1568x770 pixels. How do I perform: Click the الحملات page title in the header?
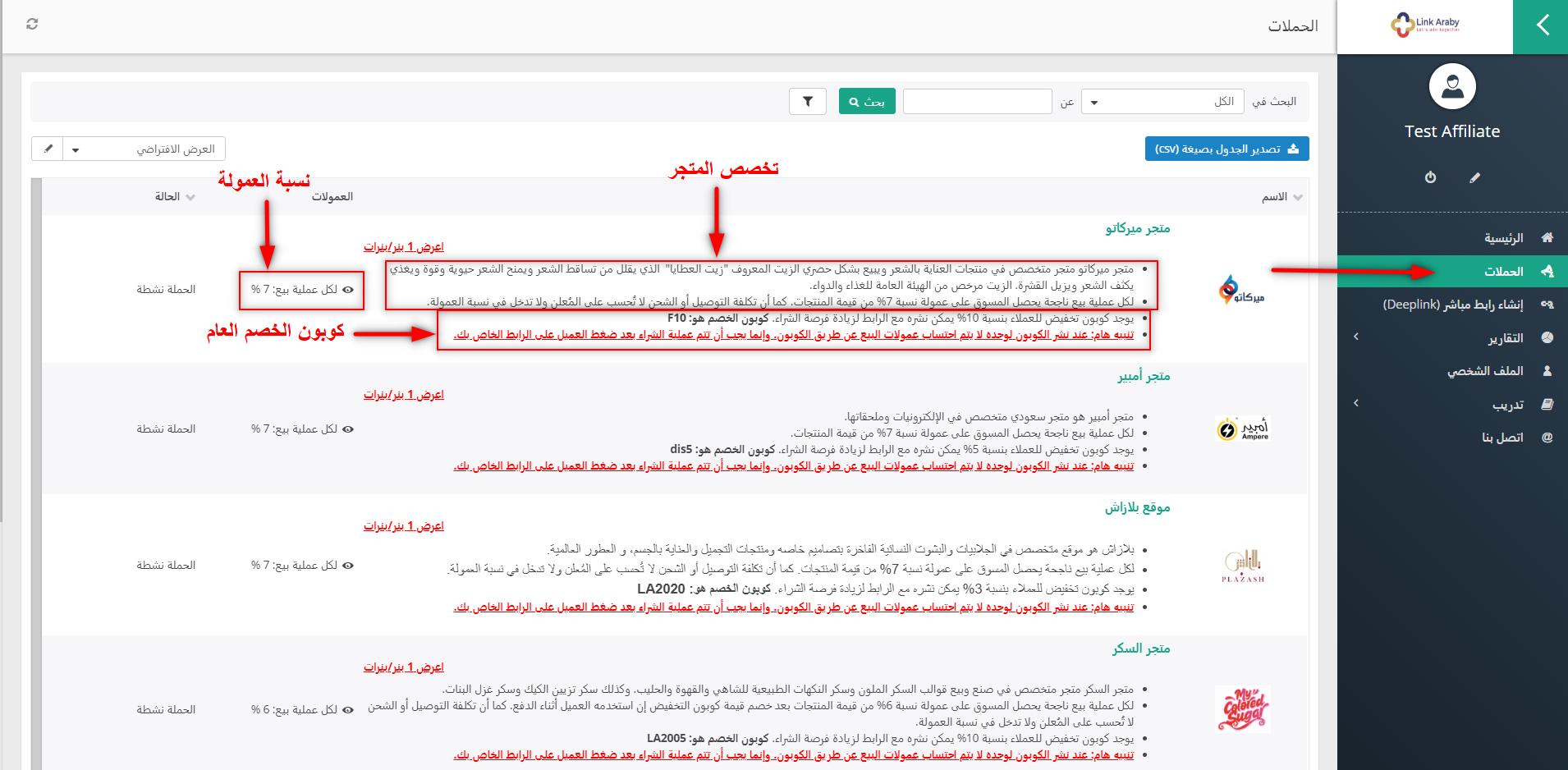tap(1293, 26)
